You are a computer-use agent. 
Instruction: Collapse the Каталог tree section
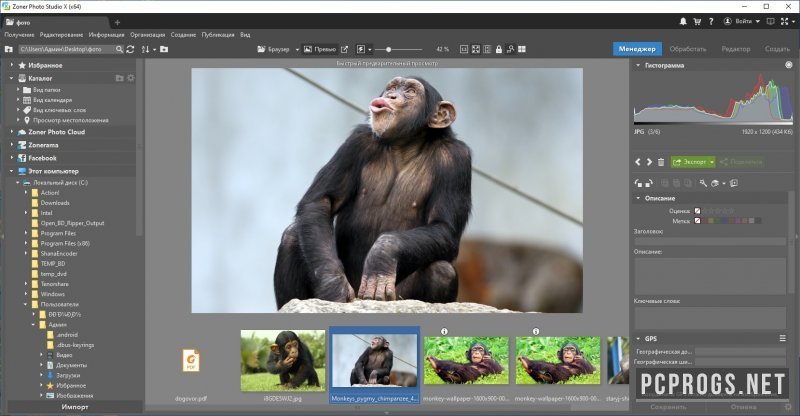[x=12, y=78]
